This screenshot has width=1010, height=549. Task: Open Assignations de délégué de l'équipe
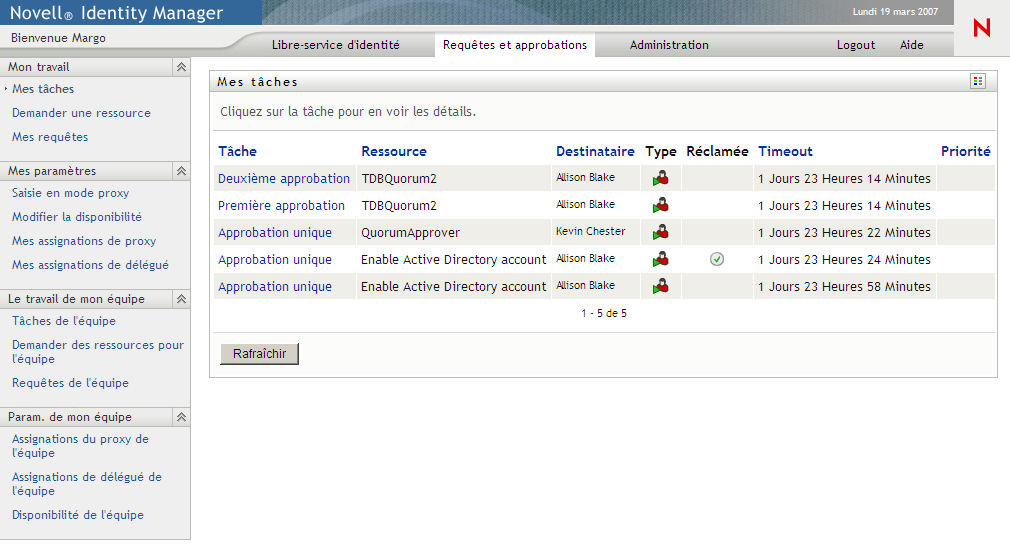pos(87,484)
